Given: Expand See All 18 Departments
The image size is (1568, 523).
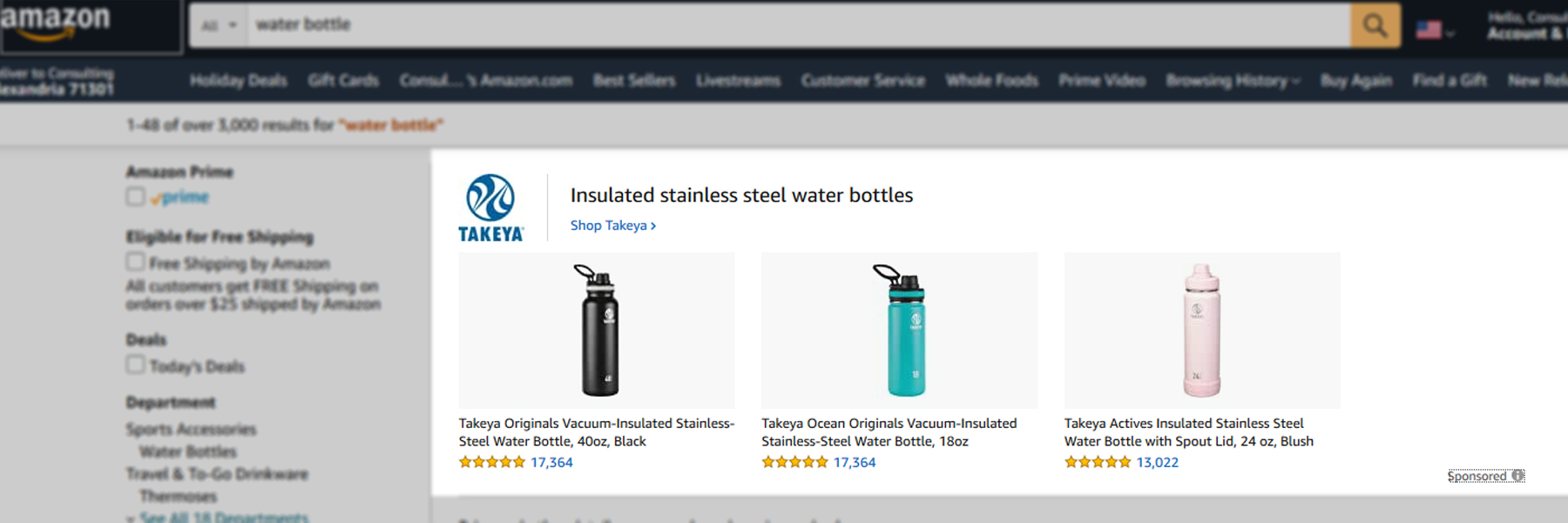Looking at the screenshot, I should pos(222,516).
